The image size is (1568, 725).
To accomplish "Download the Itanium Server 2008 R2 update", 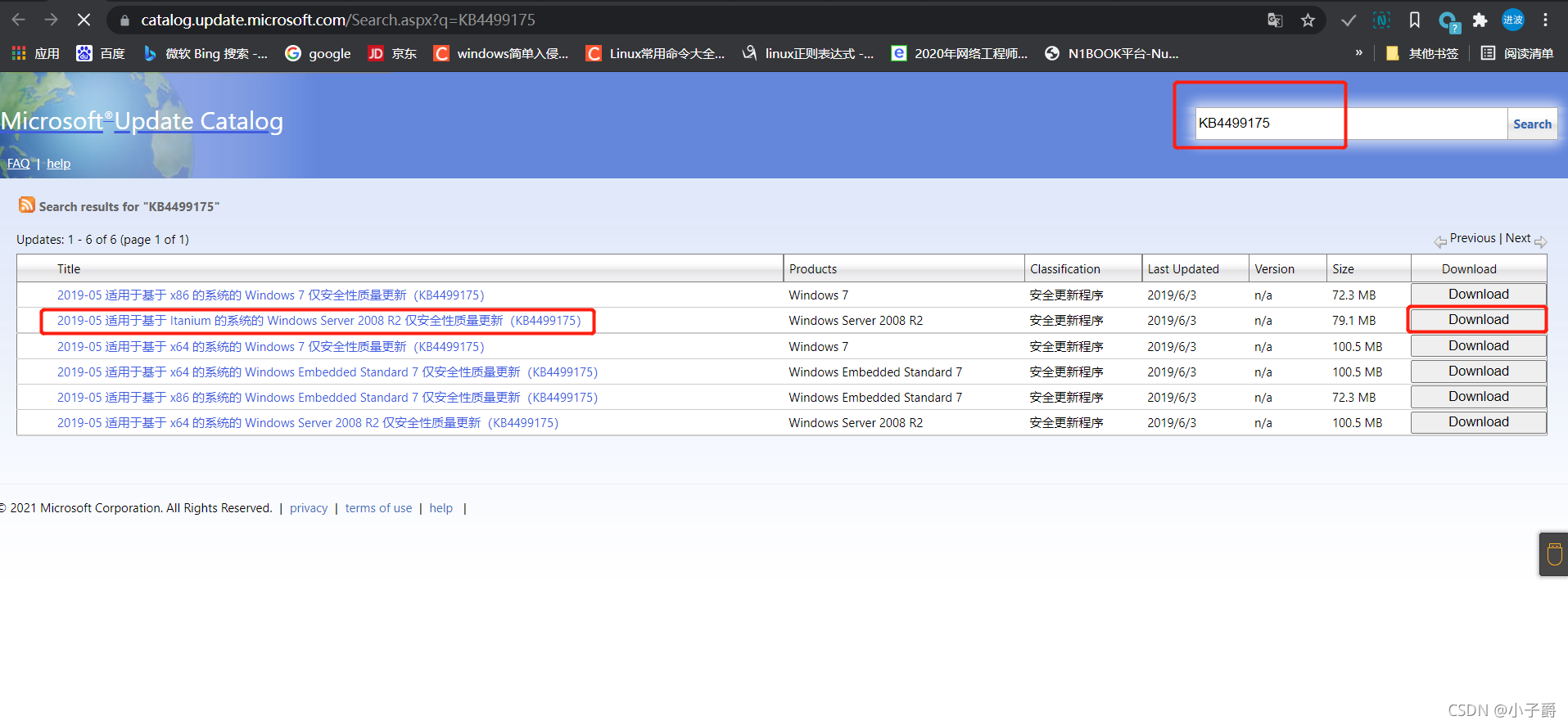I will coord(1479,320).
